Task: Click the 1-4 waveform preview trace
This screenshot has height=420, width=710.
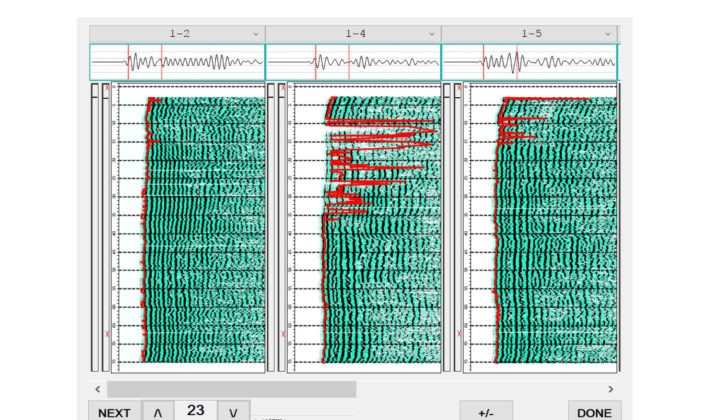Action: [x=353, y=62]
